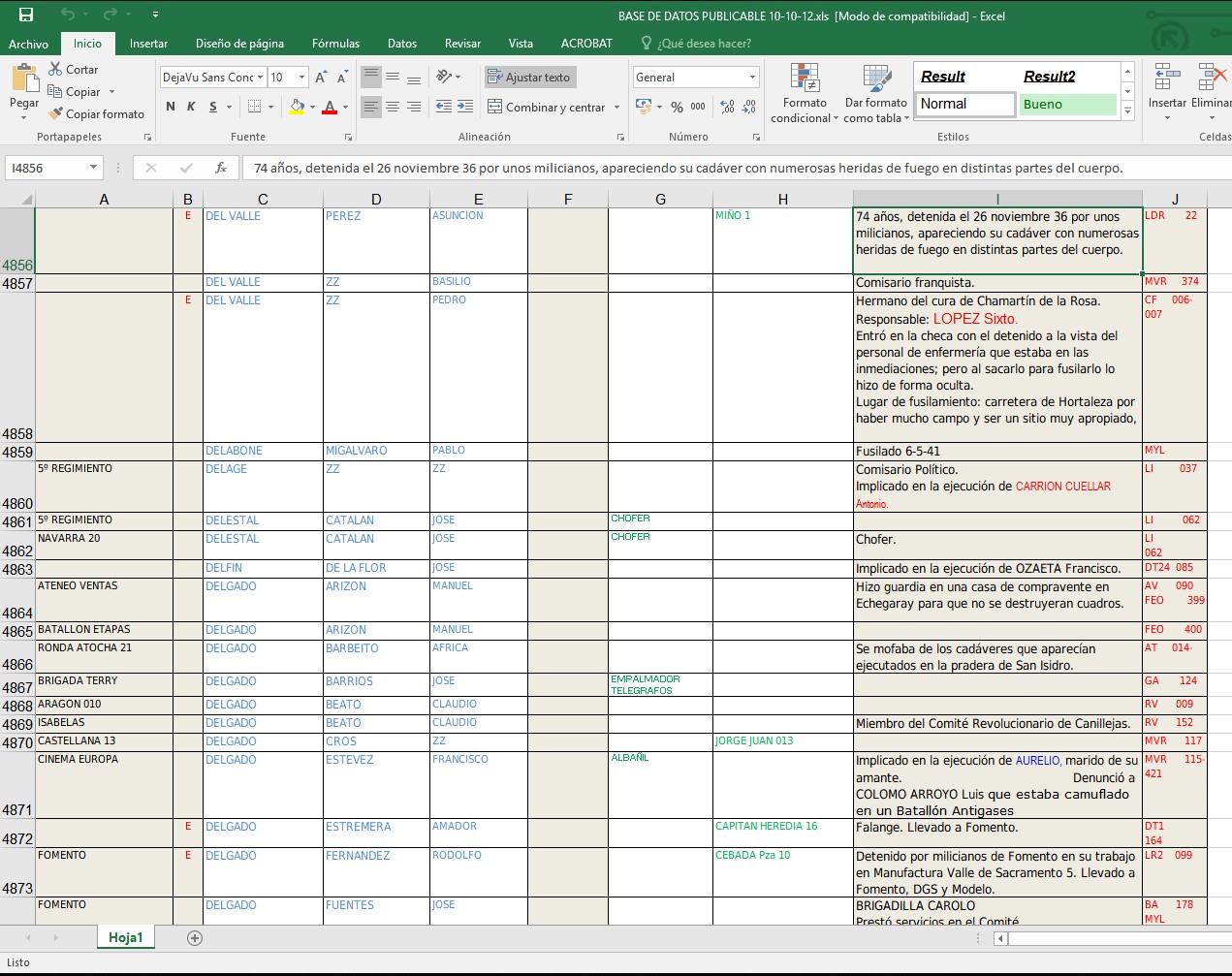Viewport: 1232px width, 976px height.
Task: Click the Save icon in title bar
Action: pos(26,15)
